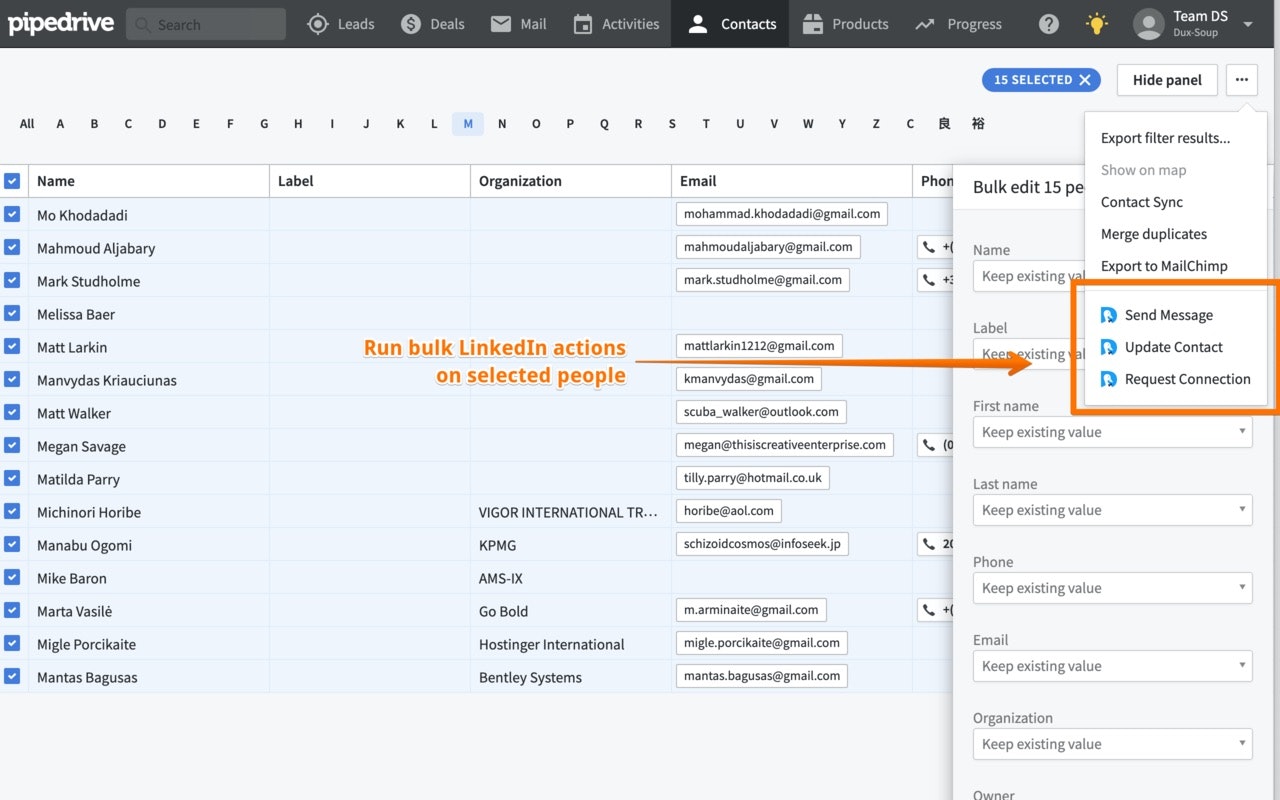Open the Leads section

point(341,23)
